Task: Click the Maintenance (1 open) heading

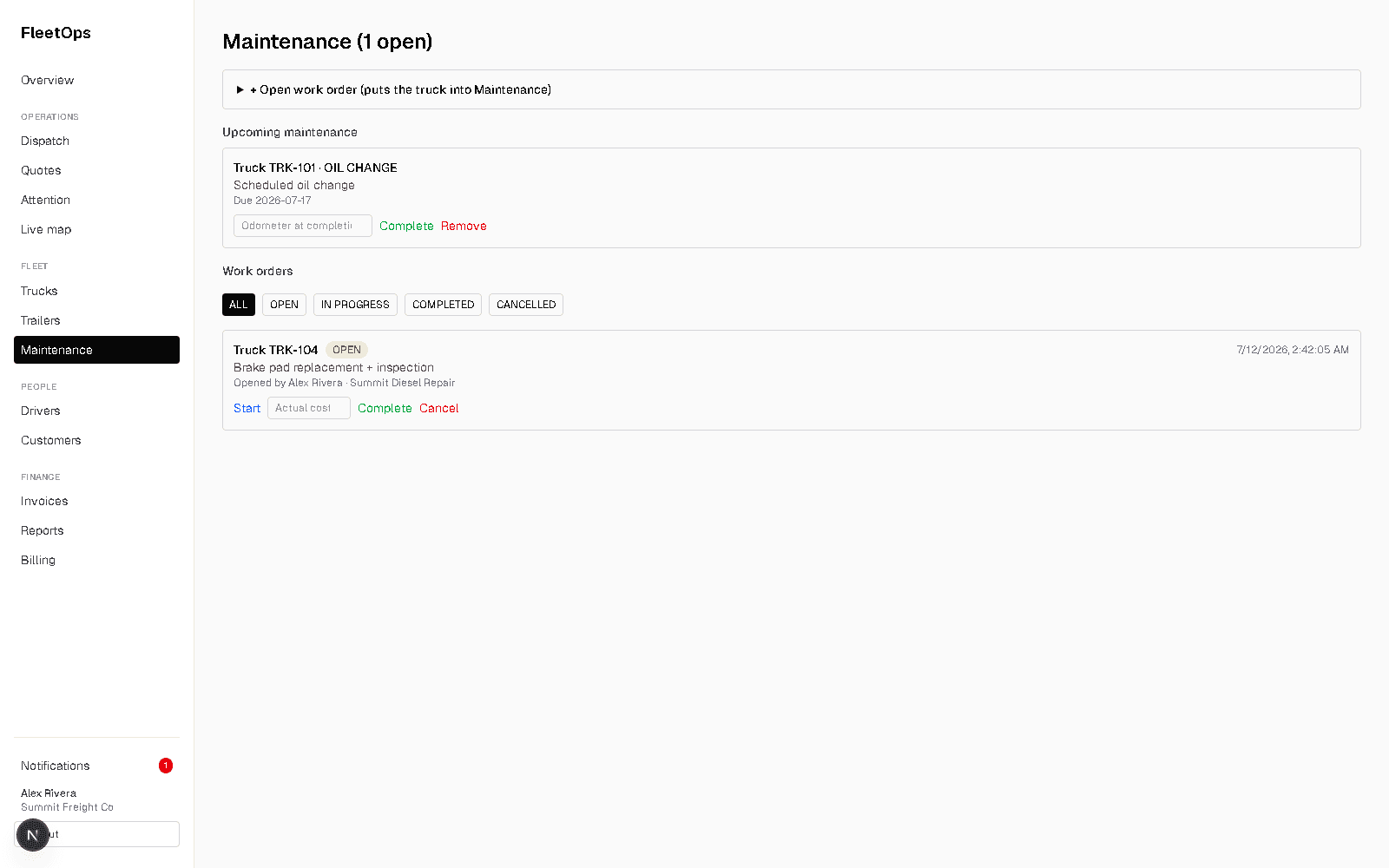Action: tap(327, 42)
